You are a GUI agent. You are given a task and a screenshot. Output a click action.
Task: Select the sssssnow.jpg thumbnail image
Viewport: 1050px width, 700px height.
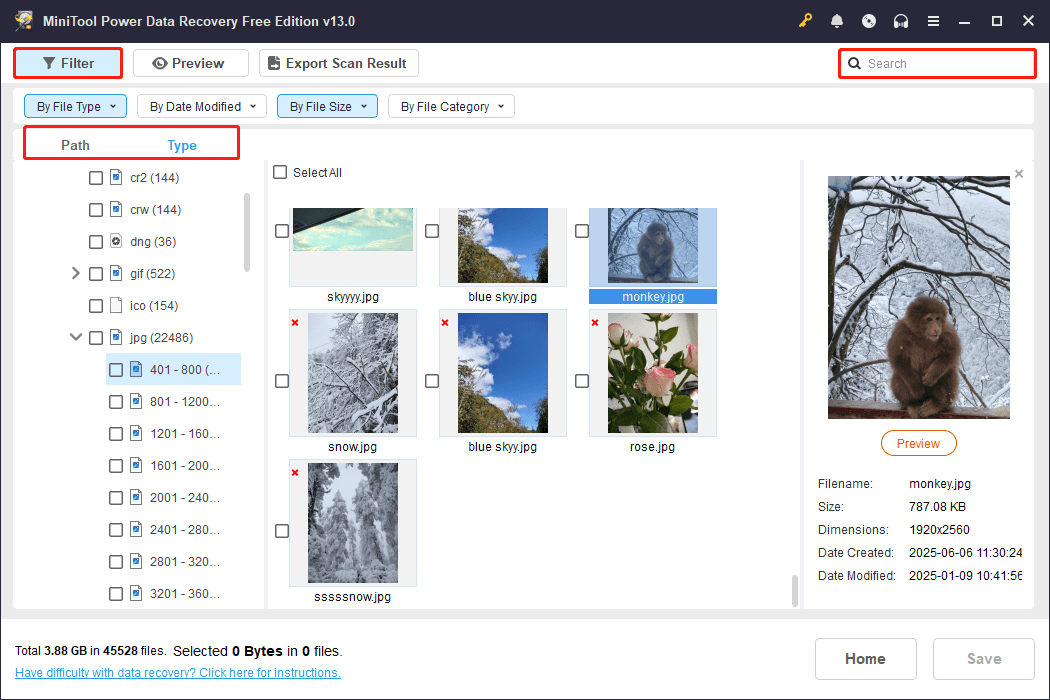coord(353,523)
